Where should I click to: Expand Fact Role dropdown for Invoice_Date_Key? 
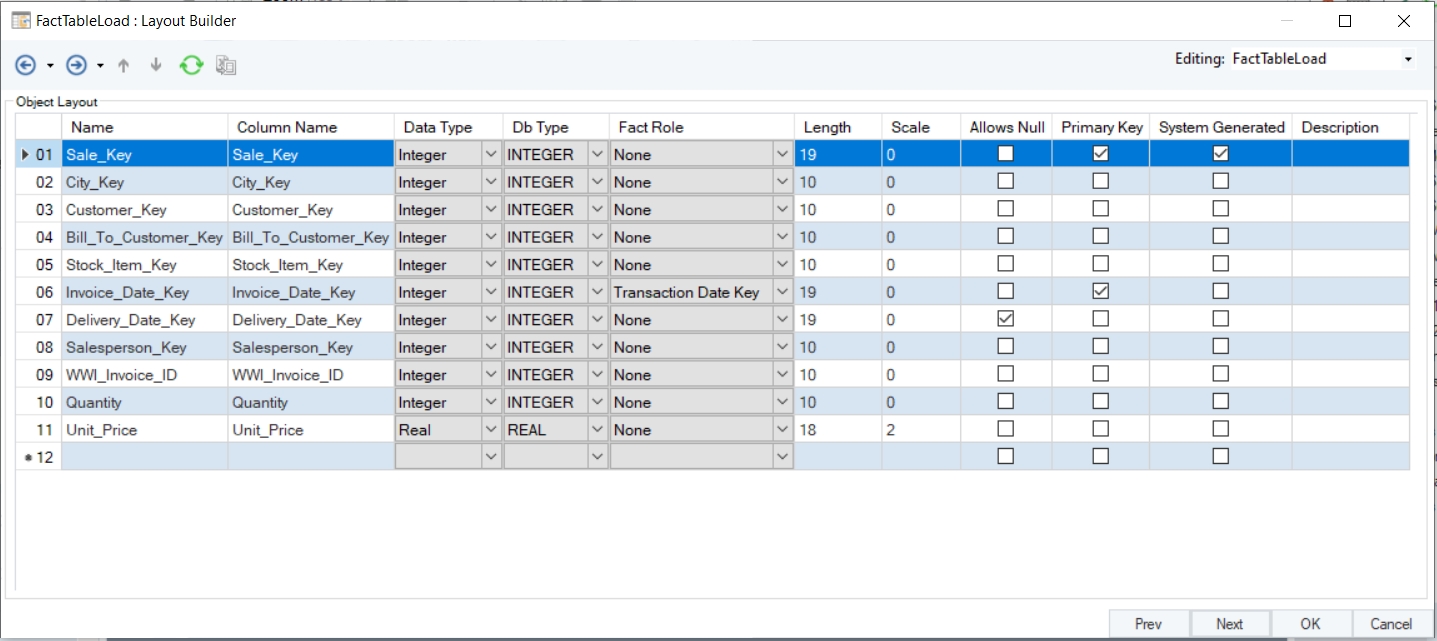click(x=782, y=292)
